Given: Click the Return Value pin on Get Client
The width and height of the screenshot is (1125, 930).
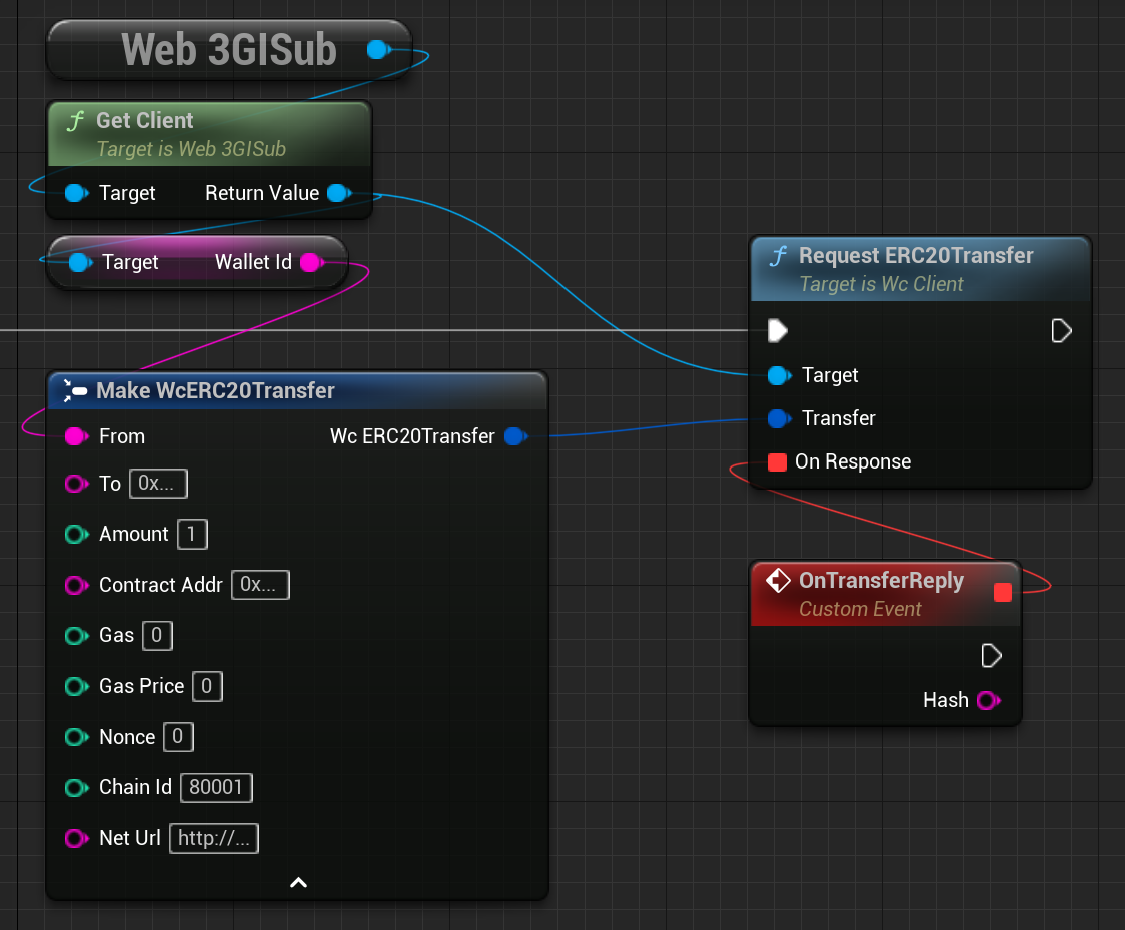Looking at the screenshot, I should click(x=336, y=193).
